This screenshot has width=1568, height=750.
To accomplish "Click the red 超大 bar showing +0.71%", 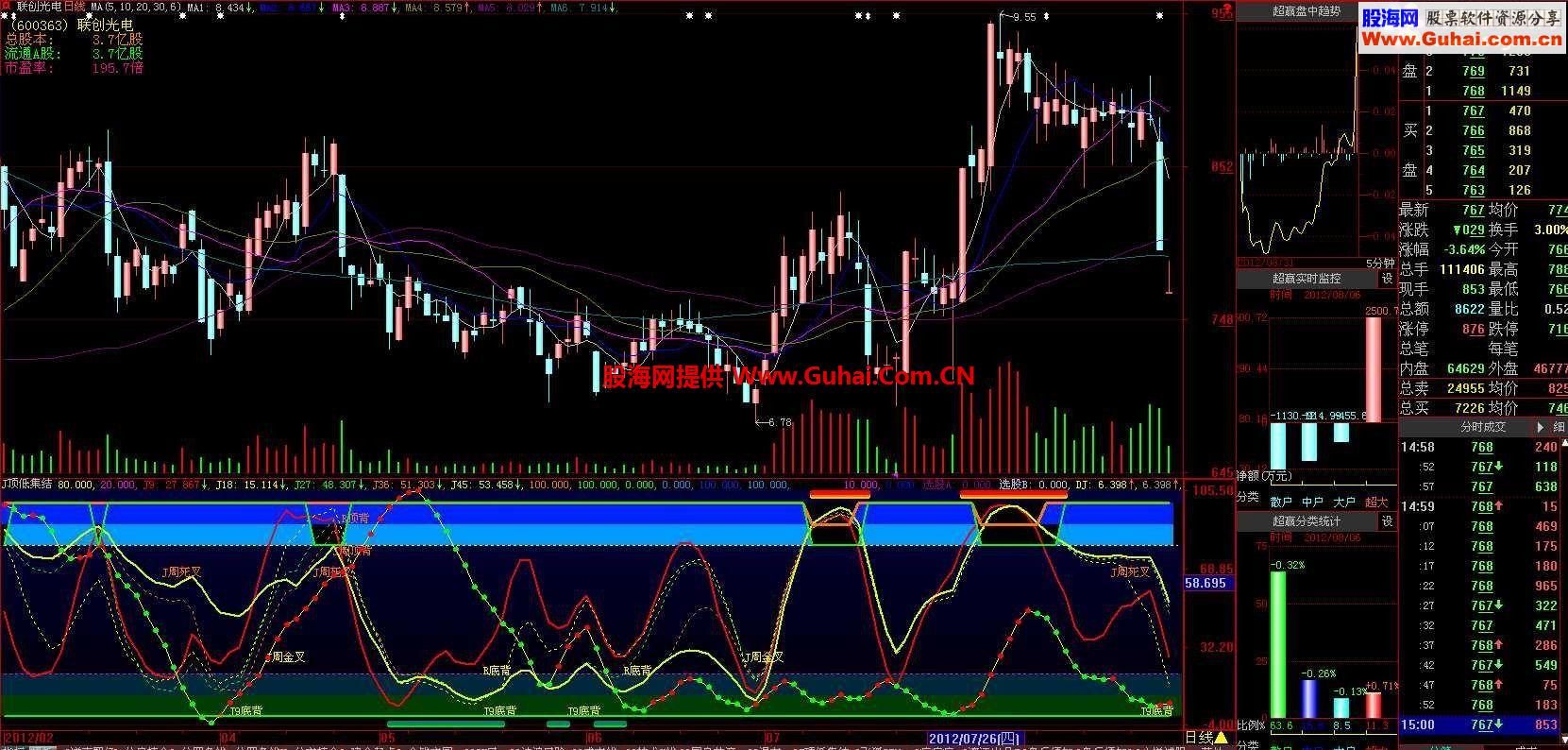I will pos(1374,706).
